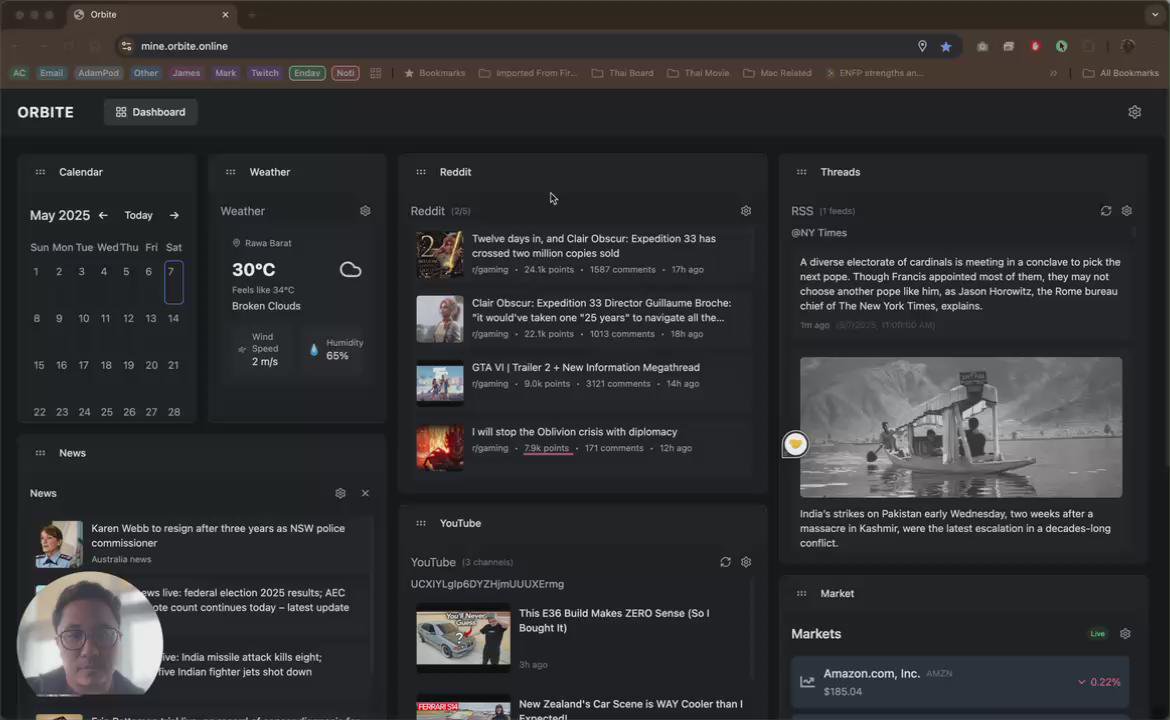Open Mac Related bookmarks folder
1170x720 pixels.
pos(778,73)
